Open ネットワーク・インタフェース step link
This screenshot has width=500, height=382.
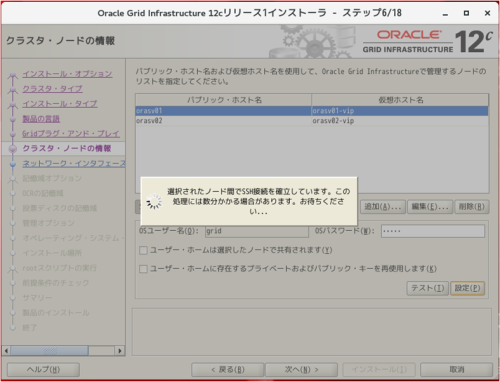pos(74,164)
